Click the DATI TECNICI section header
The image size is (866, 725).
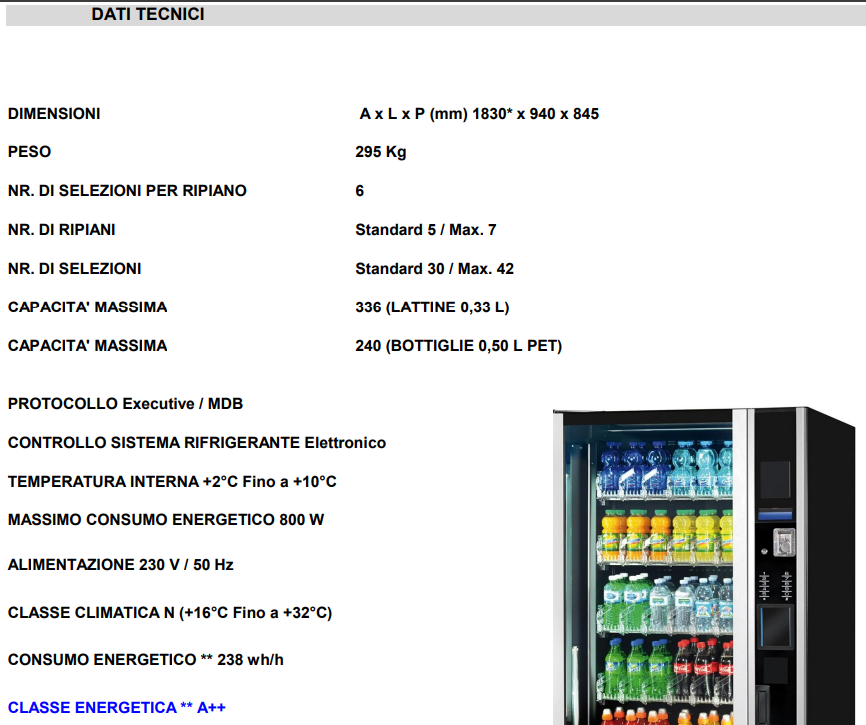pos(148,14)
